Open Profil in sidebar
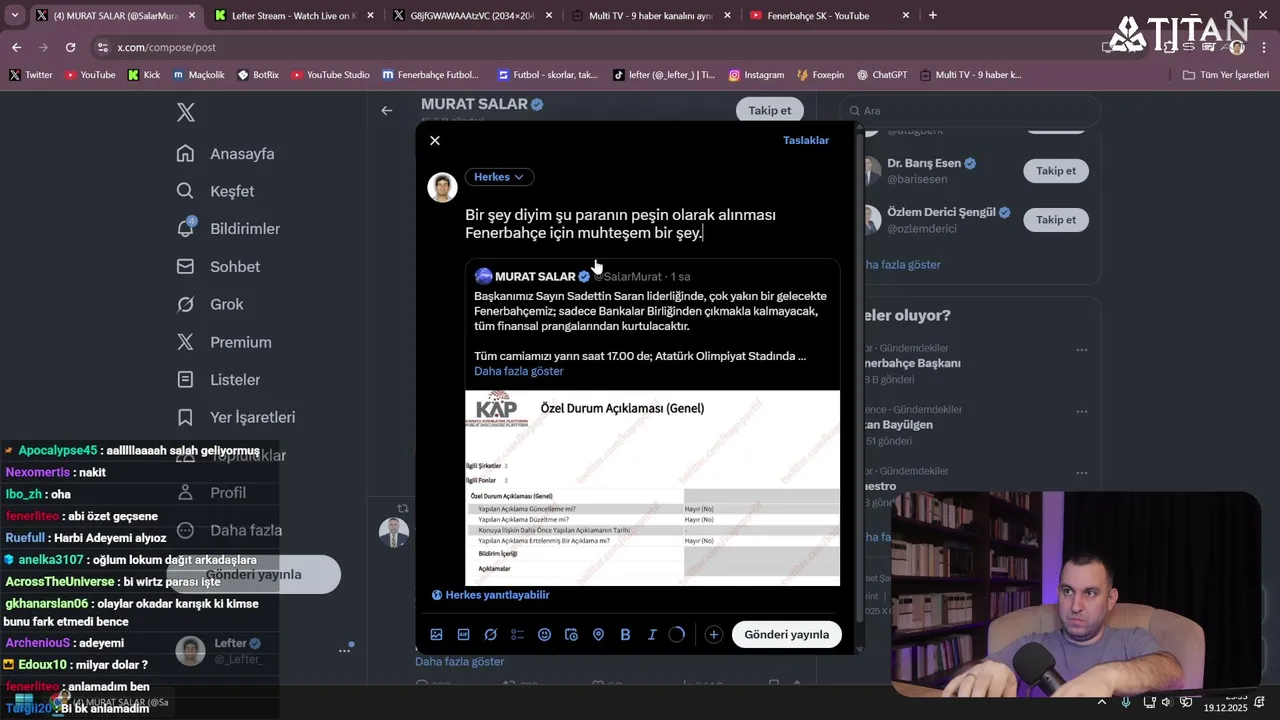This screenshot has width=1280, height=720. [212, 493]
